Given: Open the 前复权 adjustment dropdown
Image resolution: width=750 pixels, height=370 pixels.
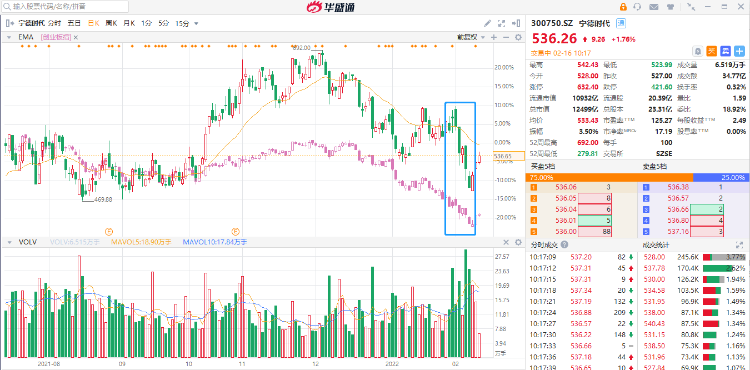Looking at the screenshot, I should [471, 37].
